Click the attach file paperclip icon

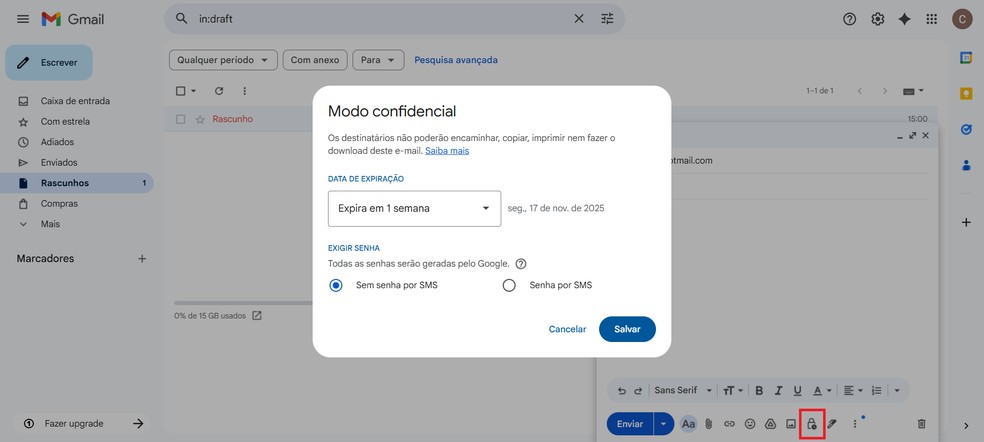click(x=708, y=424)
